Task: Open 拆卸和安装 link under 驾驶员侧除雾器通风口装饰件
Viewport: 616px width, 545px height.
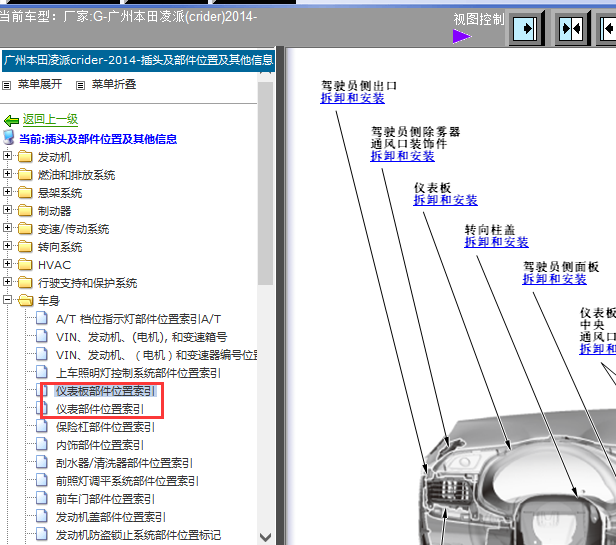Action: 402,156
